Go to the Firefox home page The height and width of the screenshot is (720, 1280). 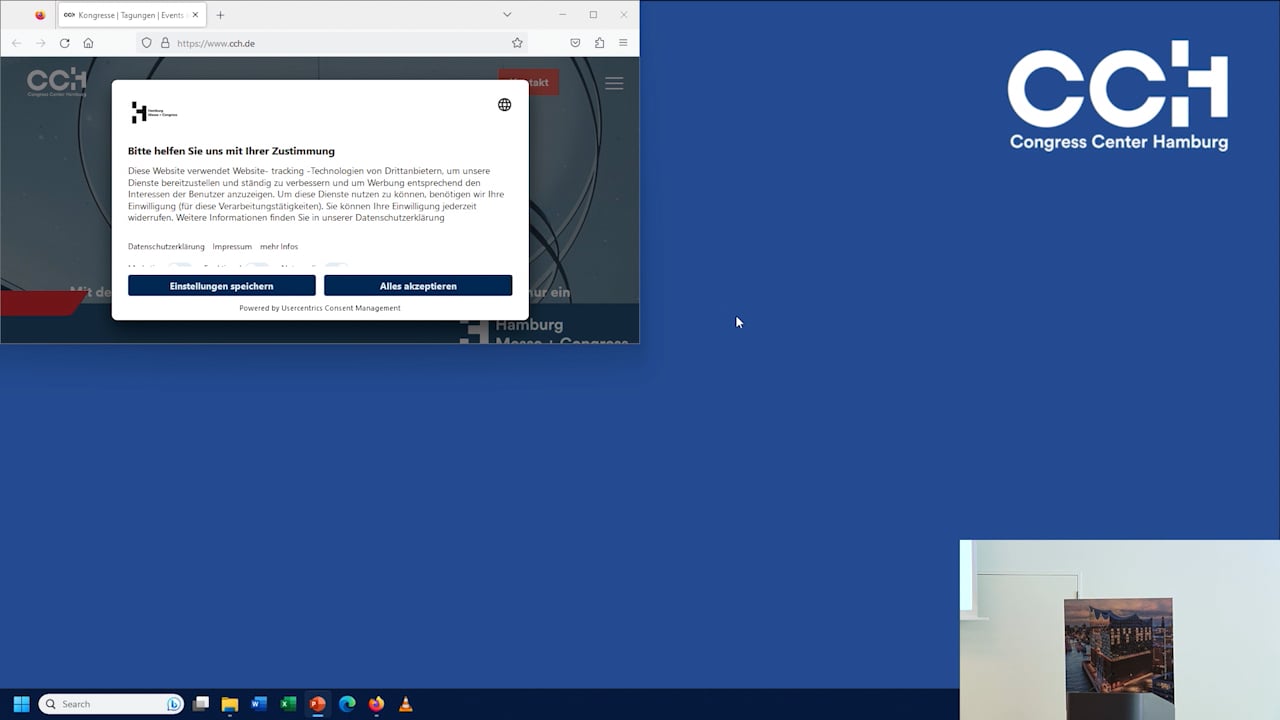(x=88, y=43)
